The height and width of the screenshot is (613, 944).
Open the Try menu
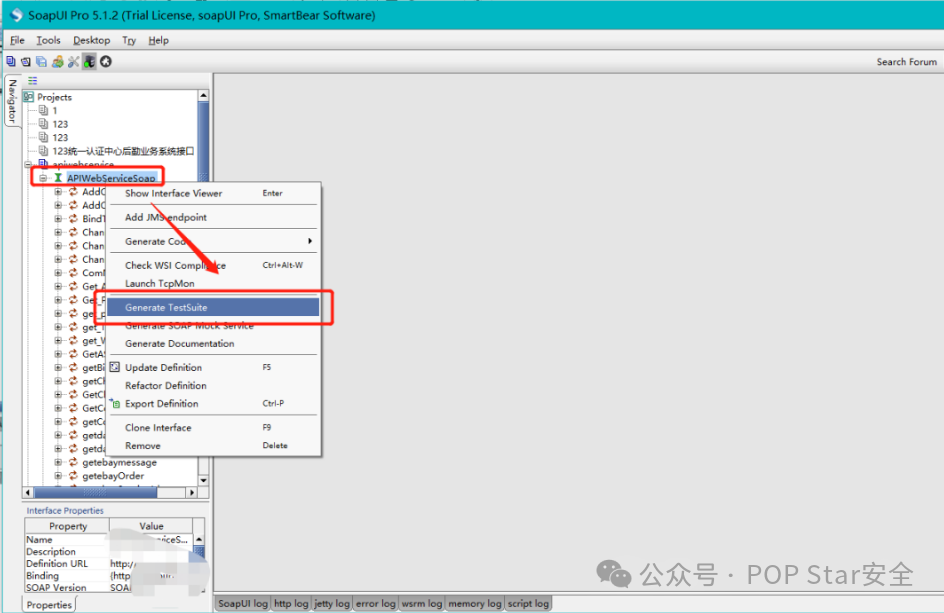coord(129,40)
